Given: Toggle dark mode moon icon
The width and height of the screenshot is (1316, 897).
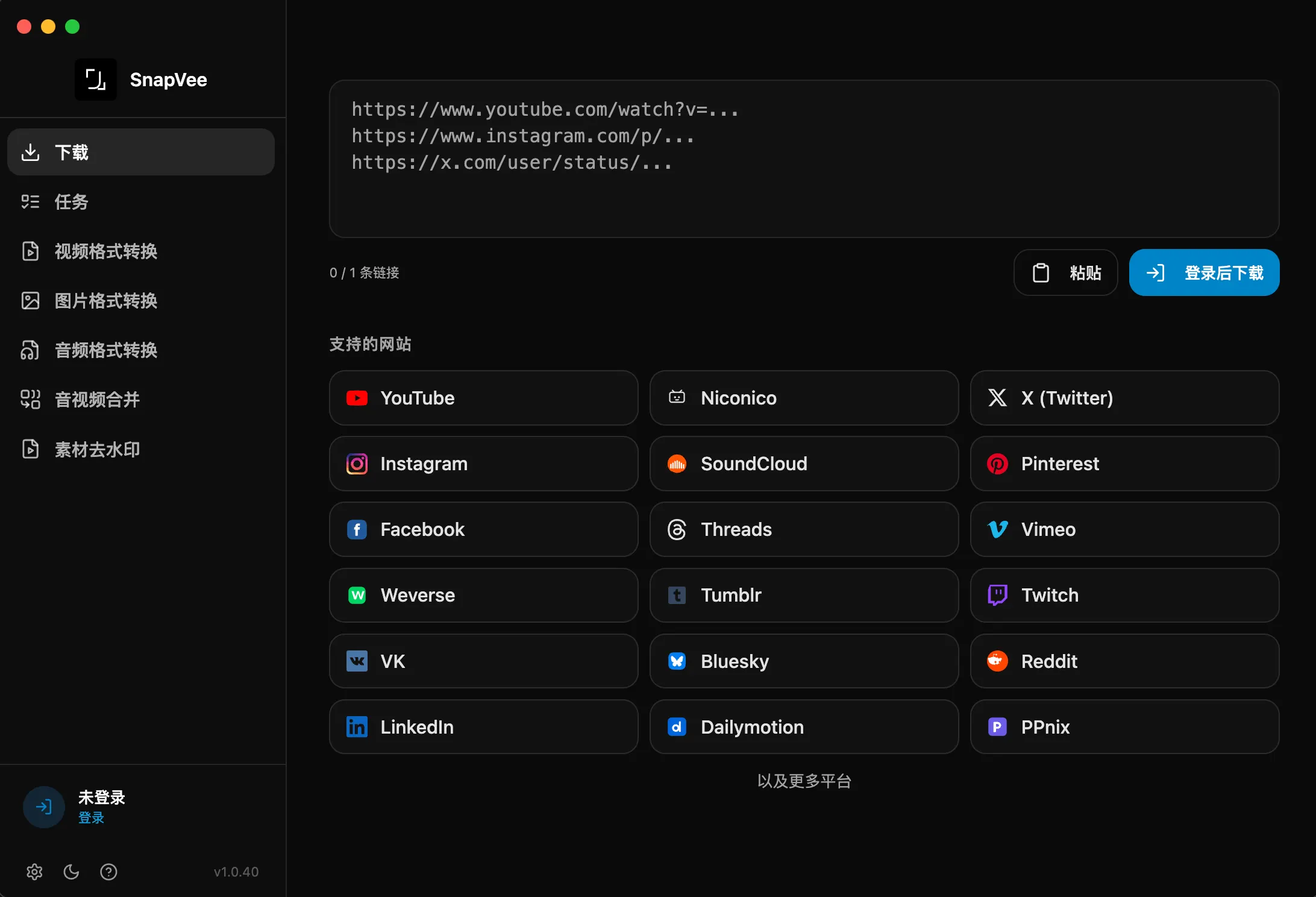Looking at the screenshot, I should pyautogui.click(x=71, y=872).
